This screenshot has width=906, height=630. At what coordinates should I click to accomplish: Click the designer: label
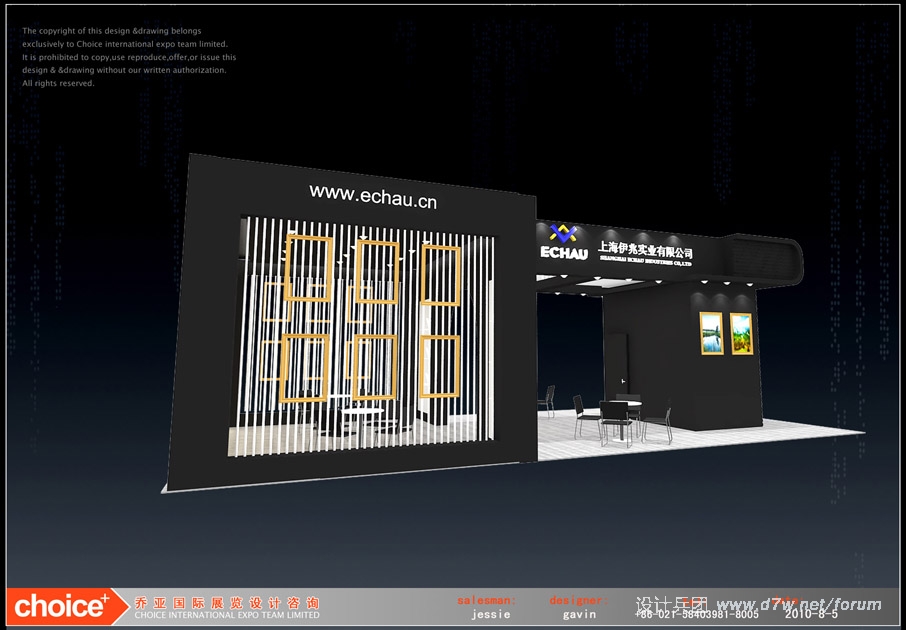point(579,601)
